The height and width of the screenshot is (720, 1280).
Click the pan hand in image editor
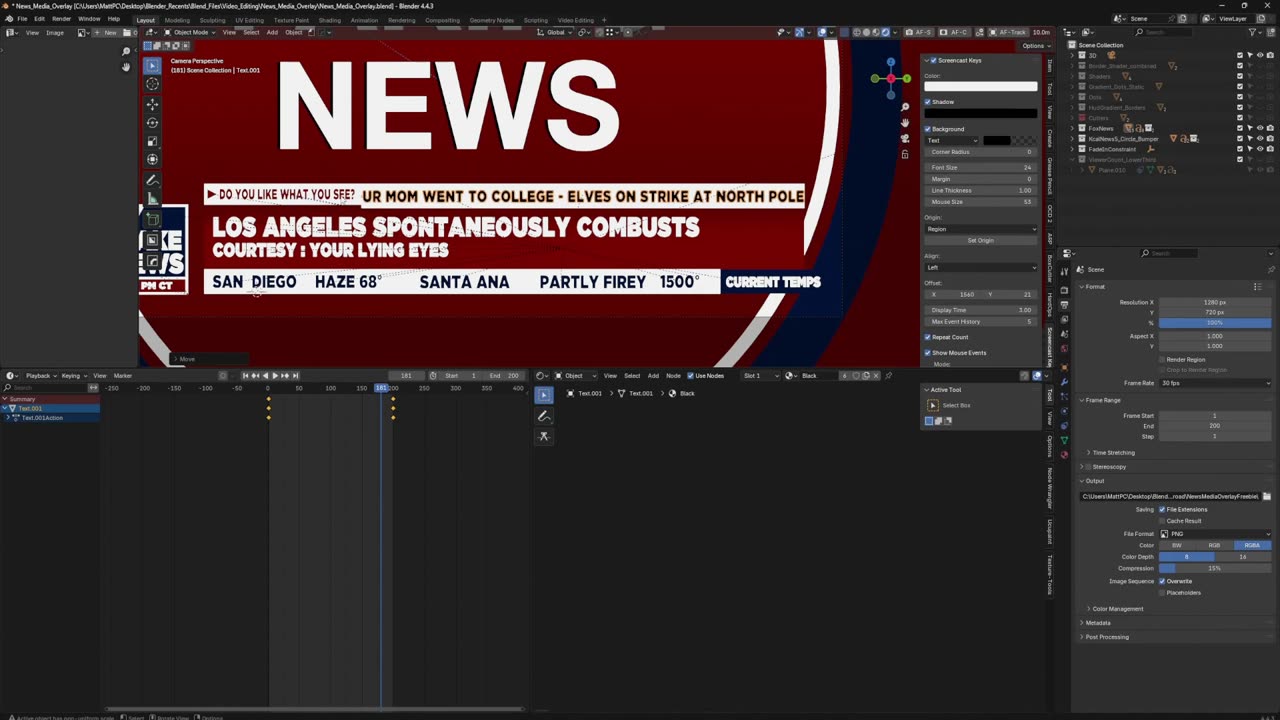point(126,67)
